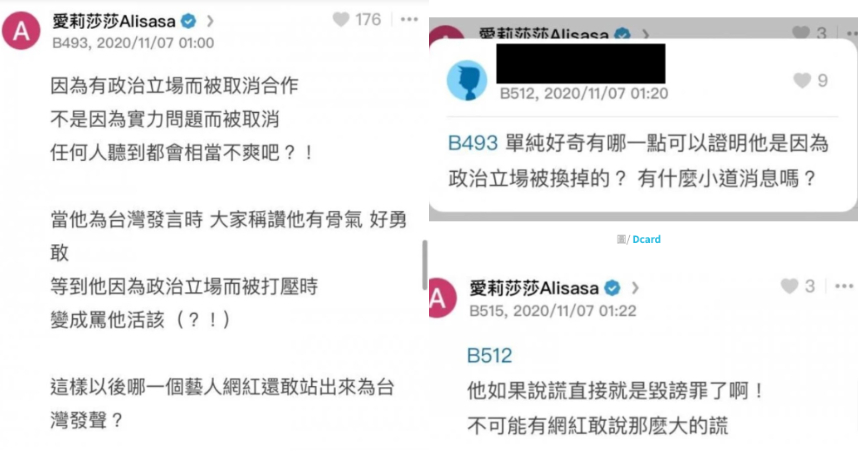The width and height of the screenshot is (858, 460).
Task: Expand the chevron beside Alisasa on B515
Action: click(635, 288)
